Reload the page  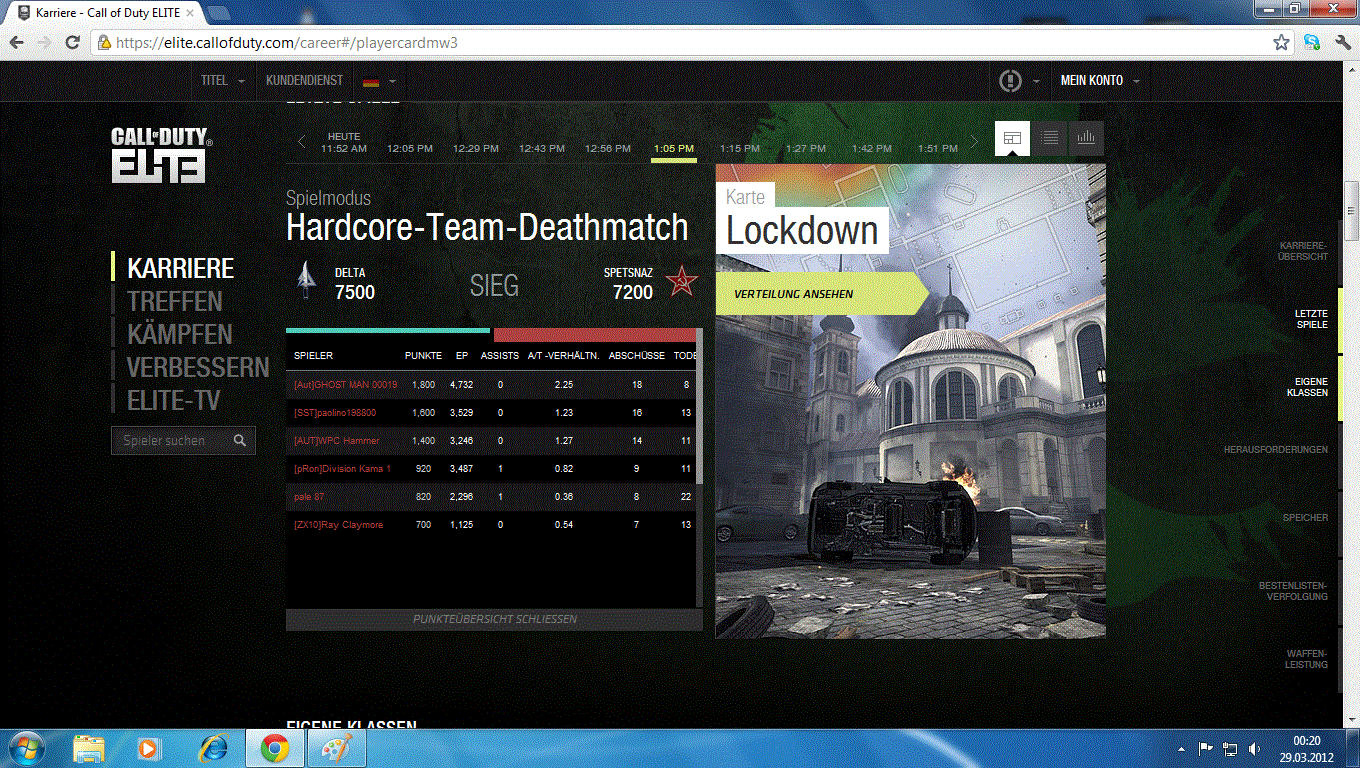[73, 43]
